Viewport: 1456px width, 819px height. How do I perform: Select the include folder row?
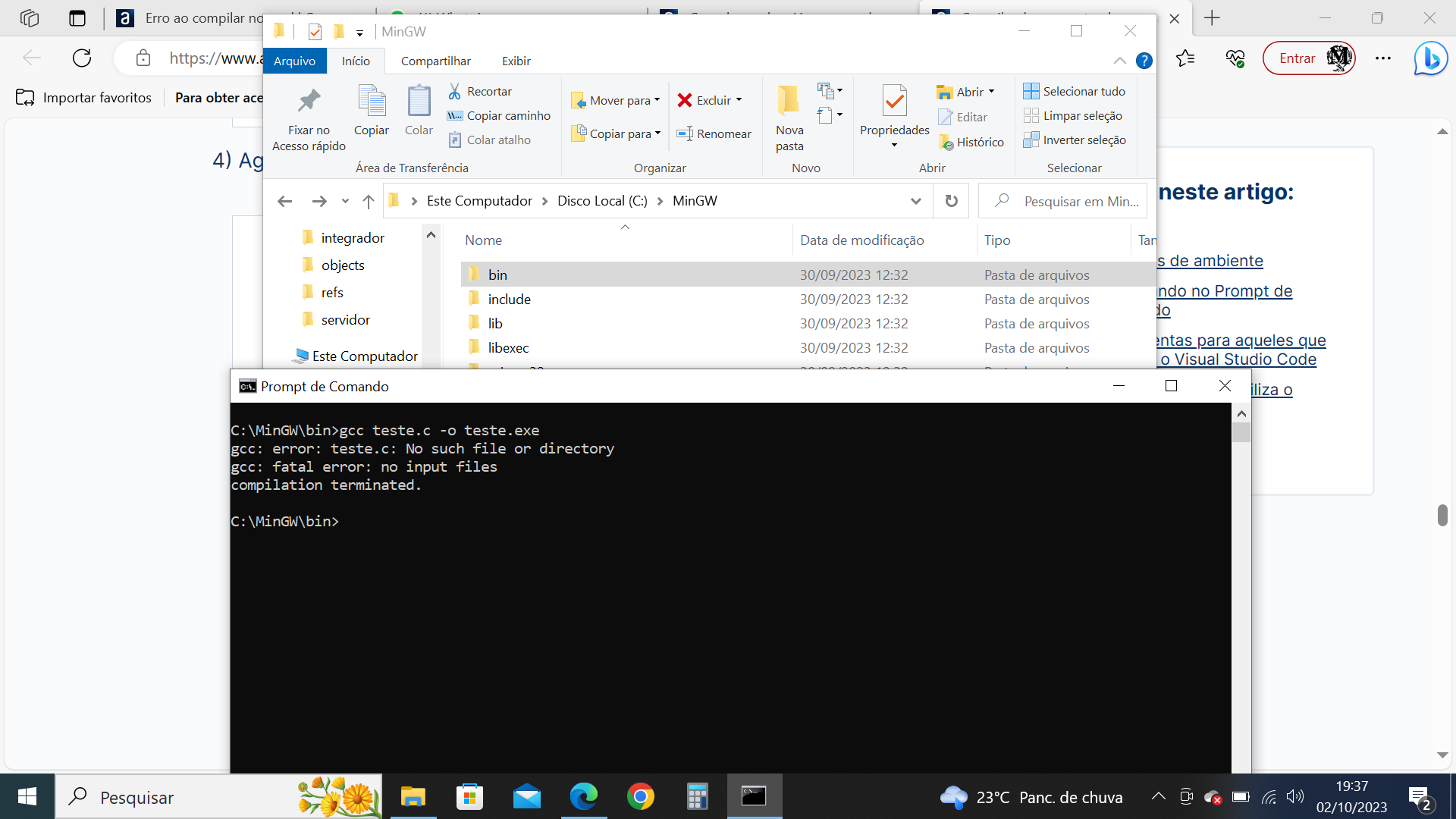(x=808, y=299)
